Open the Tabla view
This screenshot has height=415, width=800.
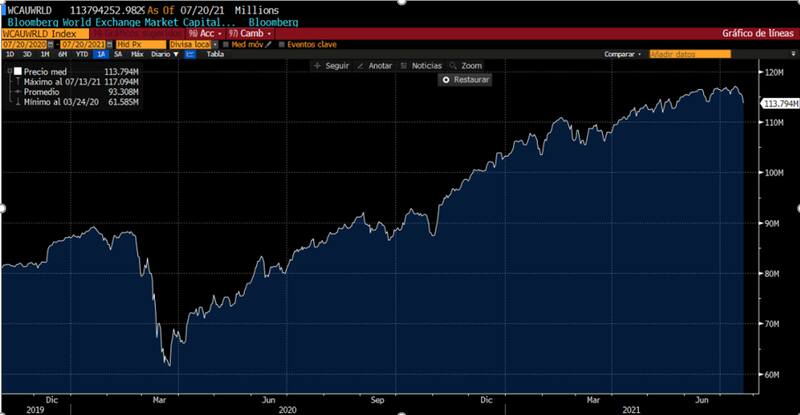[x=216, y=54]
